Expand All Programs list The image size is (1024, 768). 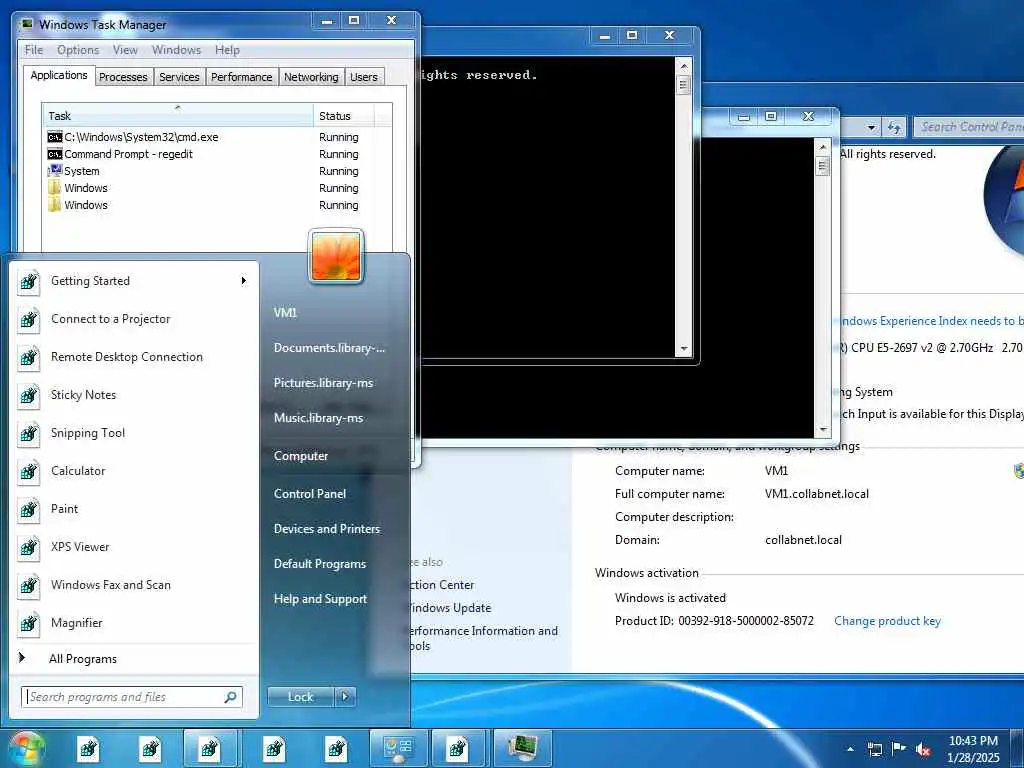tap(134, 658)
